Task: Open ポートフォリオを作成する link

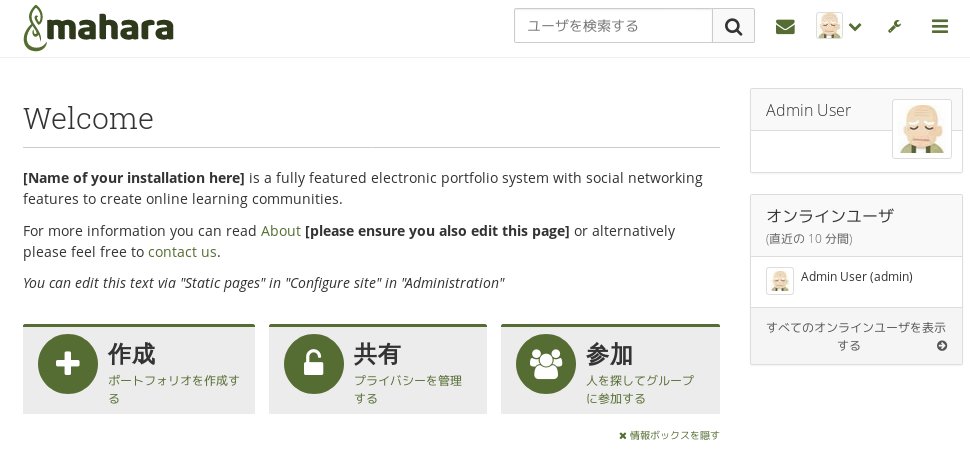Action: pos(173,389)
